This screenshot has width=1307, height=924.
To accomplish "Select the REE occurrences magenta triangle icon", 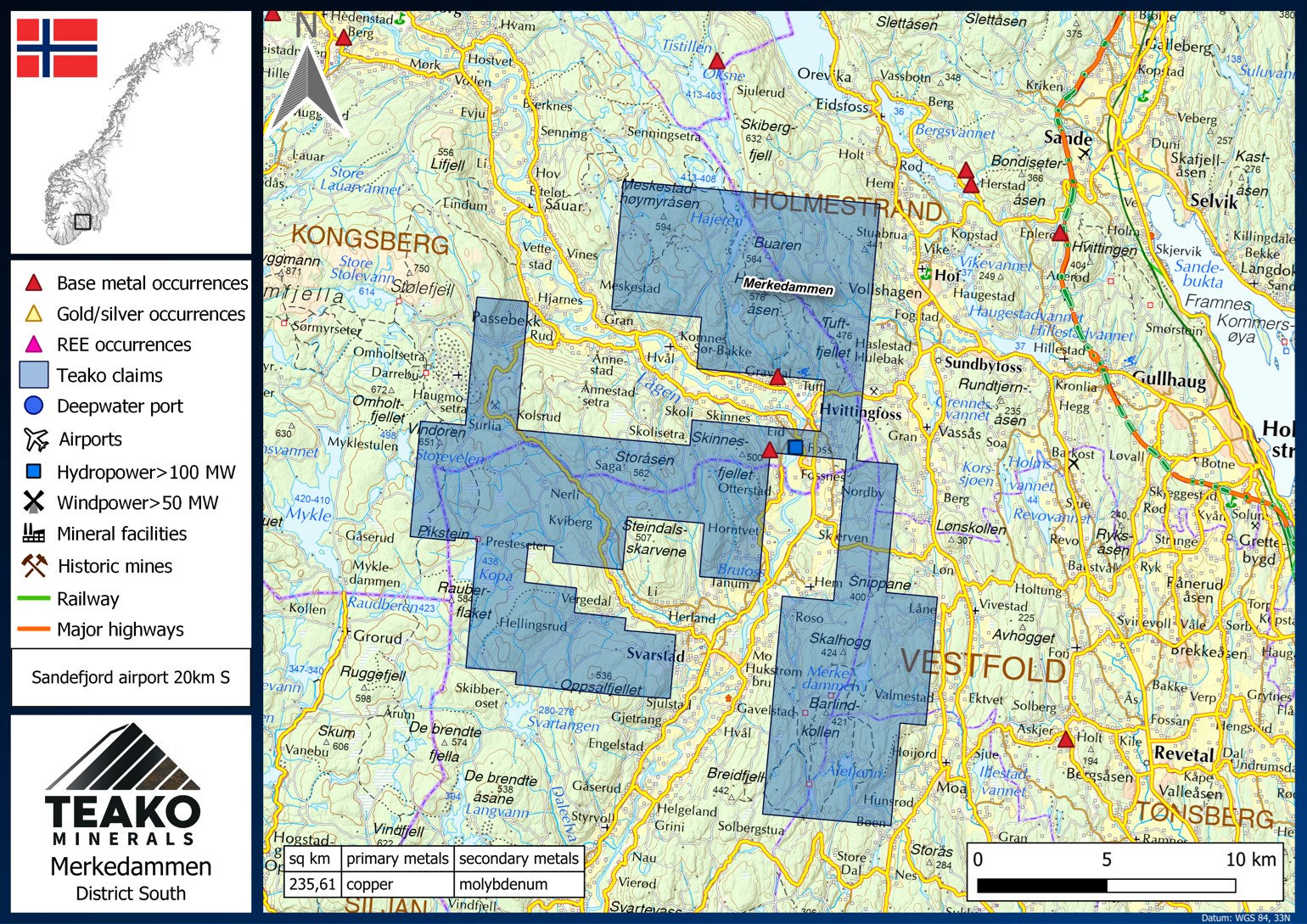I will (33, 344).
